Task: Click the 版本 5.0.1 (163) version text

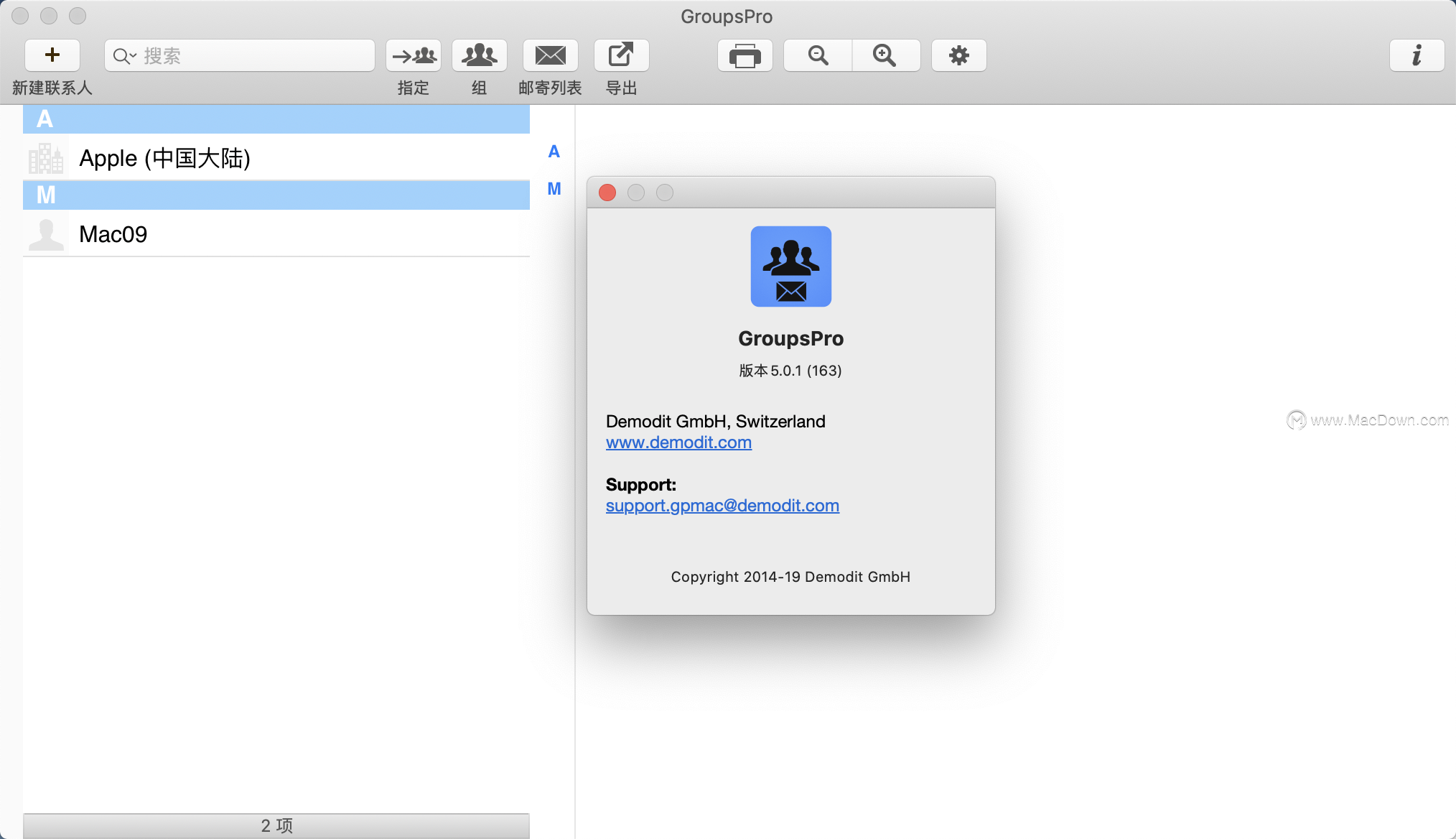Action: (790, 371)
